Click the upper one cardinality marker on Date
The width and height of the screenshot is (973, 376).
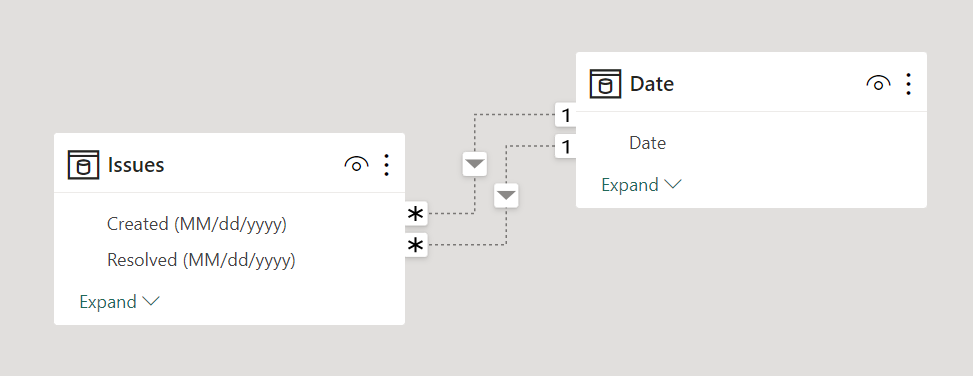[565, 115]
